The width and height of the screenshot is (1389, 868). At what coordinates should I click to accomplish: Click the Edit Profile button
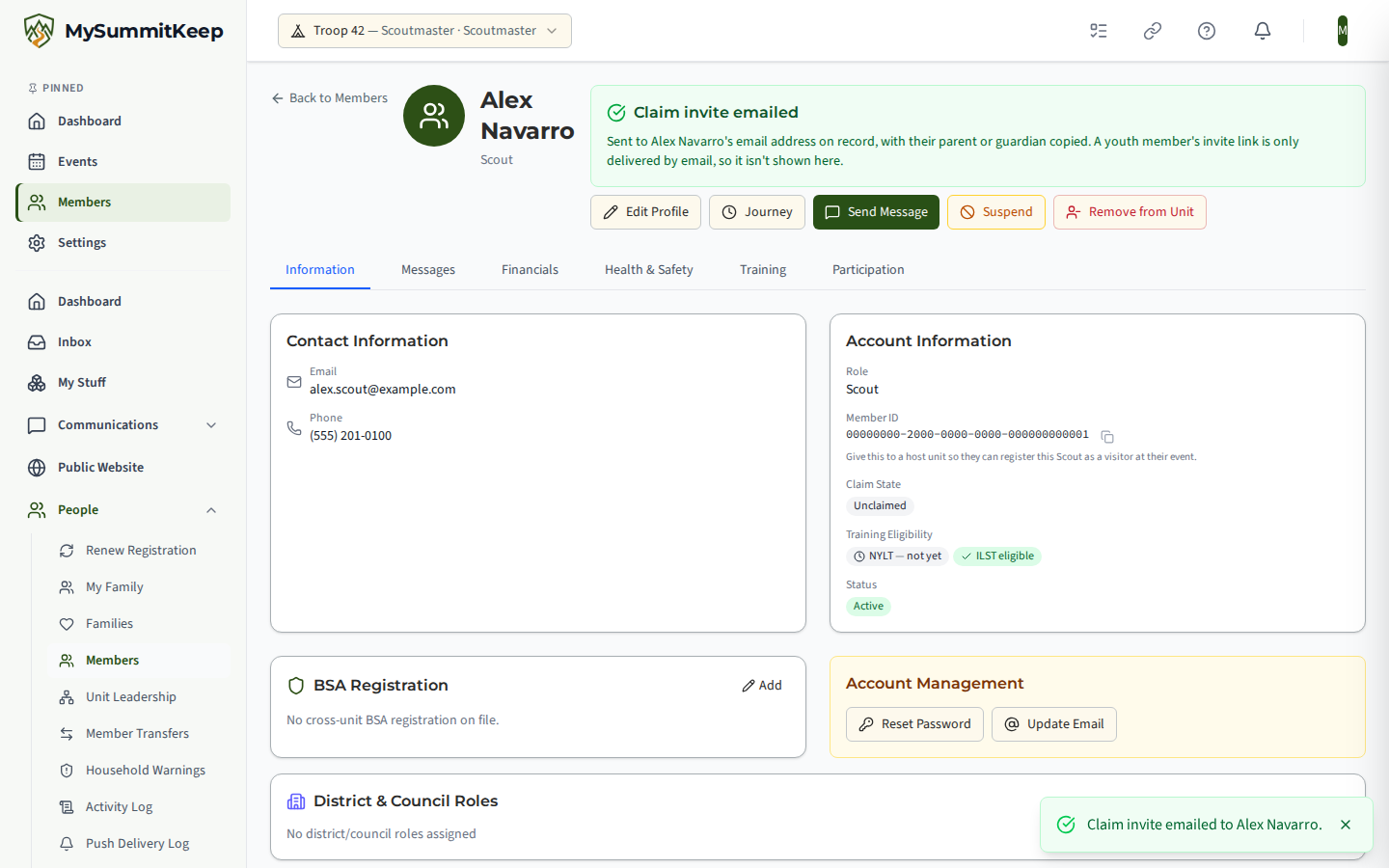tap(645, 212)
